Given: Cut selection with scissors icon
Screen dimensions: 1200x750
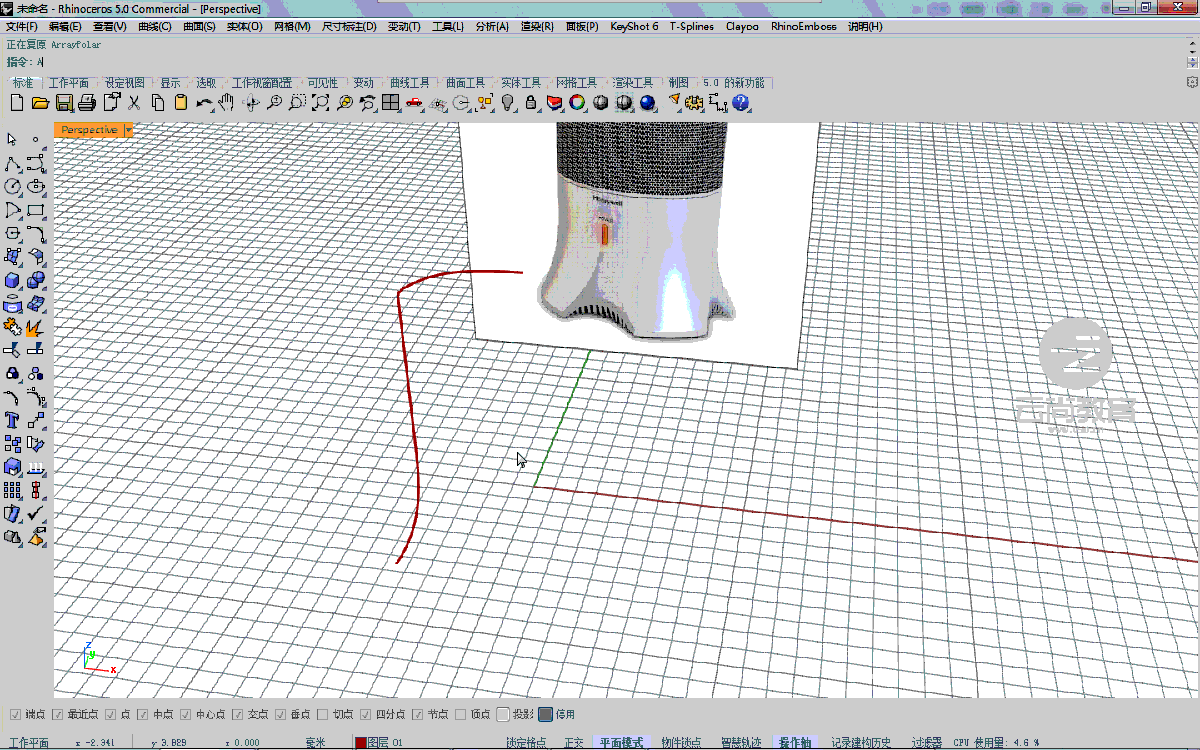Looking at the screenshot, I should [x=133, y=102].
